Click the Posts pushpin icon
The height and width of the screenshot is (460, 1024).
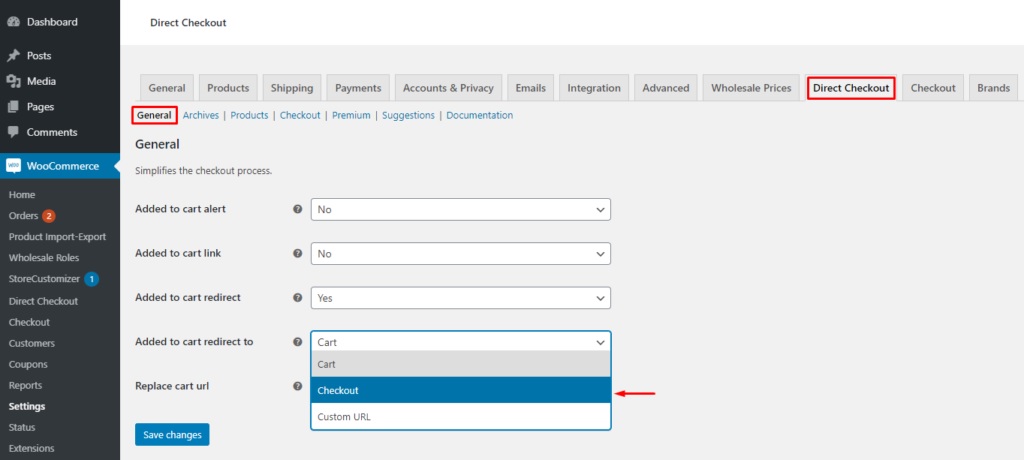[13, 56]
